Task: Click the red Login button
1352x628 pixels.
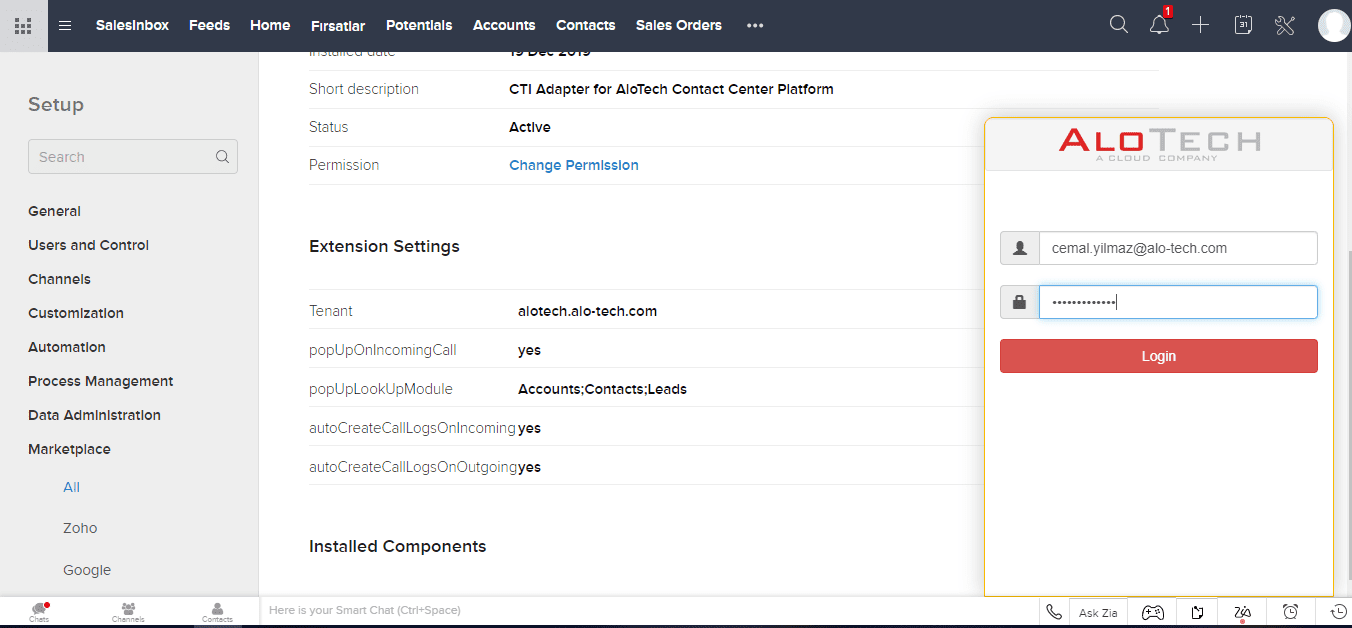Action: click(1158, 356)
